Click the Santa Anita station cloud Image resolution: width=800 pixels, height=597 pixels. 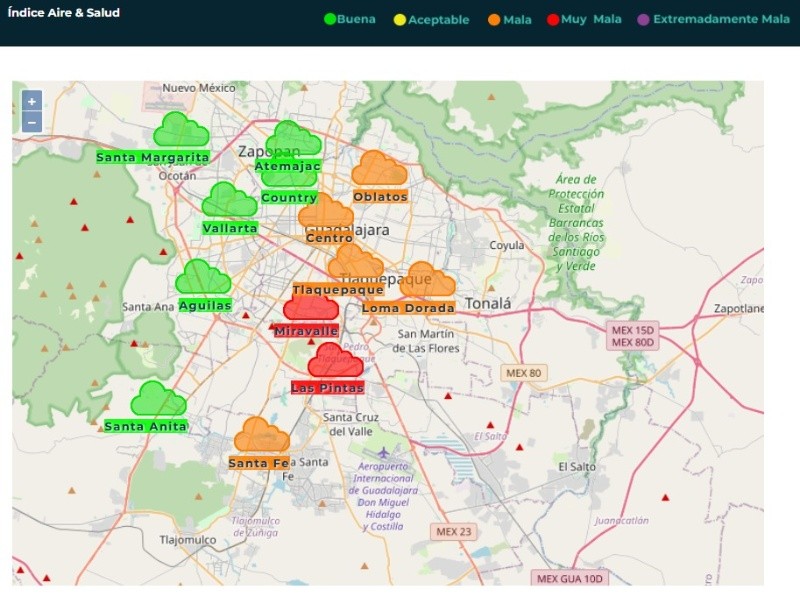click(x=158, y=399)
